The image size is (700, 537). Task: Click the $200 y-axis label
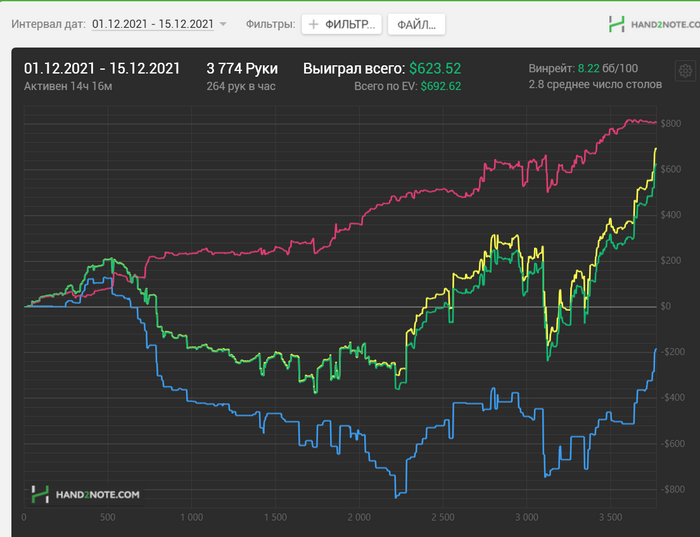[671, 261]
